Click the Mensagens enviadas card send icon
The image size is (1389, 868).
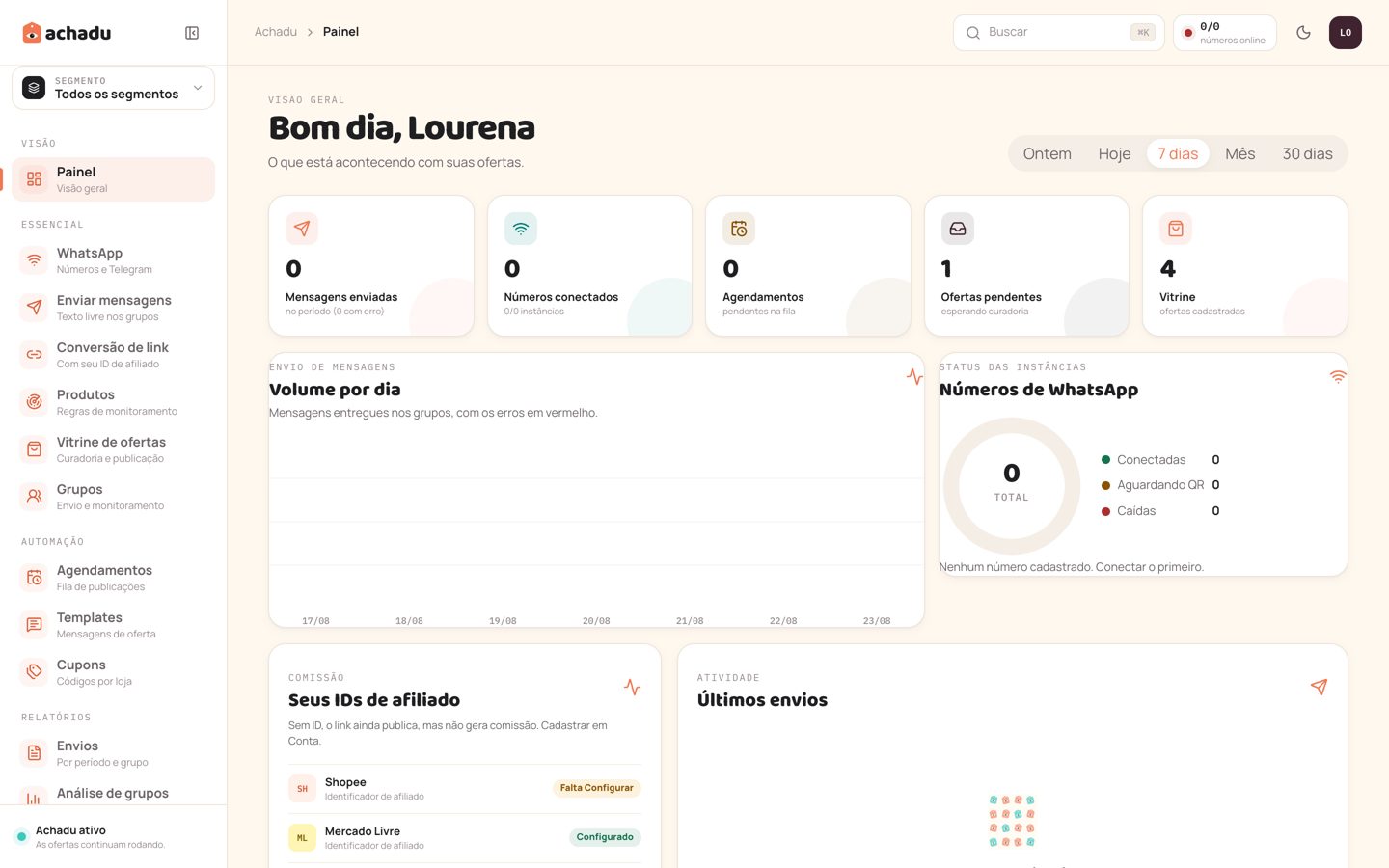pyautogui.click(x=302, y=229)
